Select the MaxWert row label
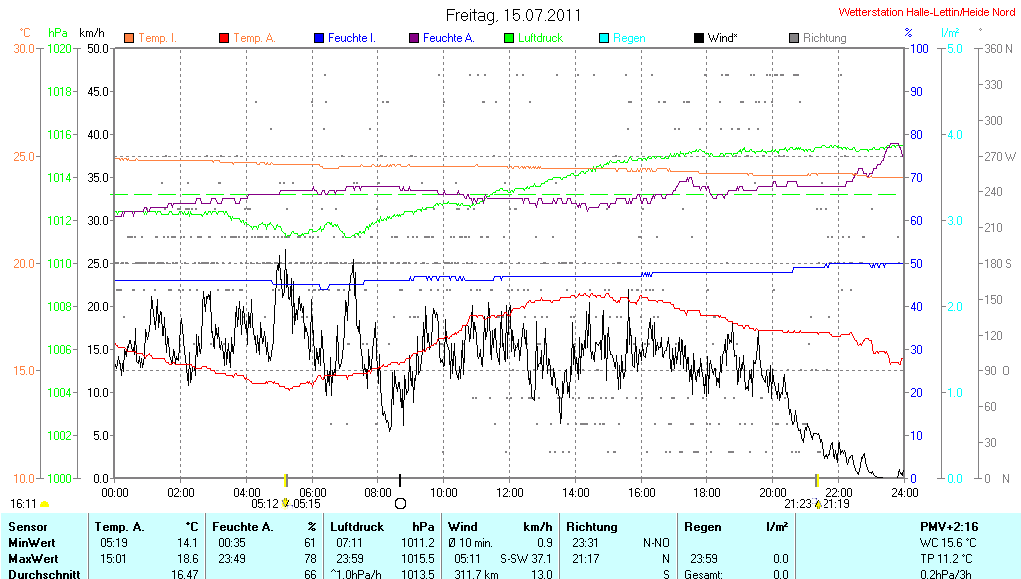The height and width of the screenshot is (579, 1021). pos(34,558)
